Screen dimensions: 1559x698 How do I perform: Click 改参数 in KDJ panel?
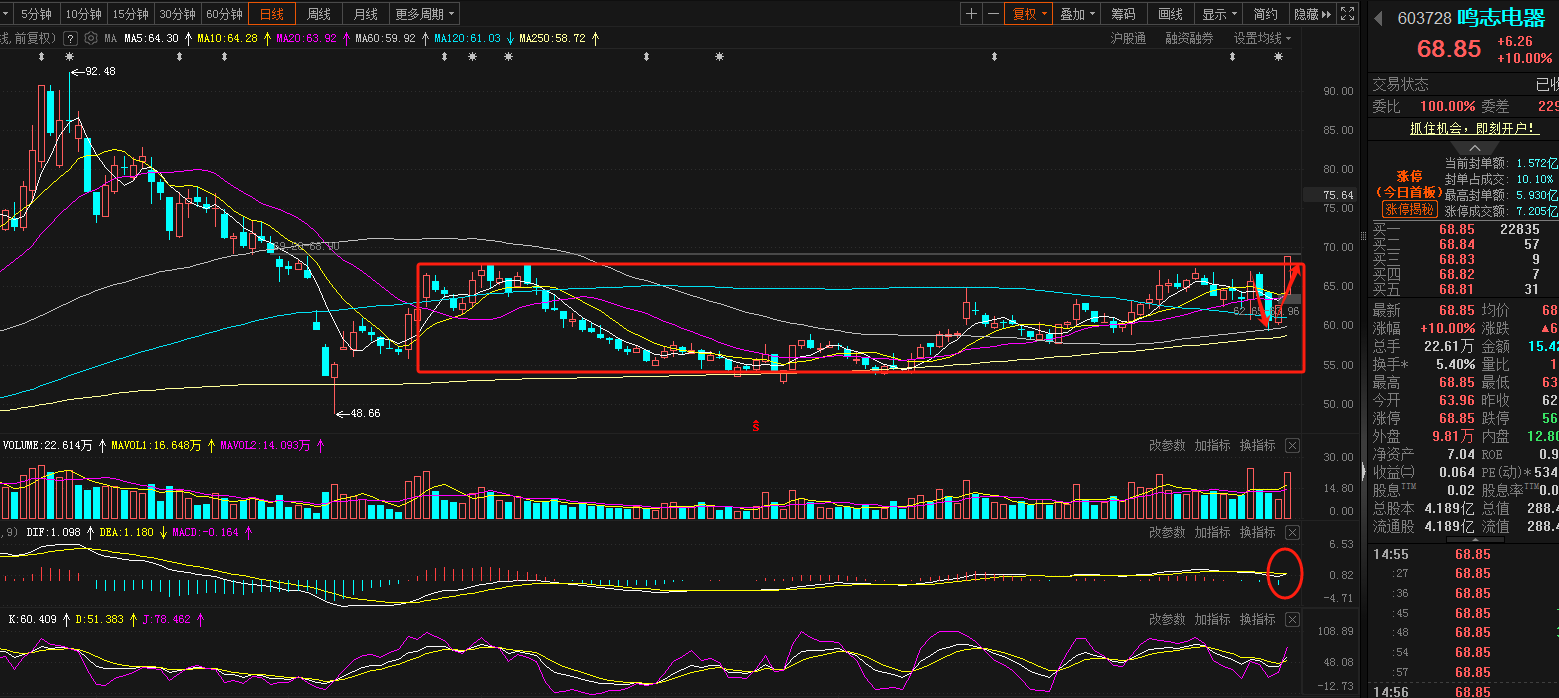(x=1167, y=619)
